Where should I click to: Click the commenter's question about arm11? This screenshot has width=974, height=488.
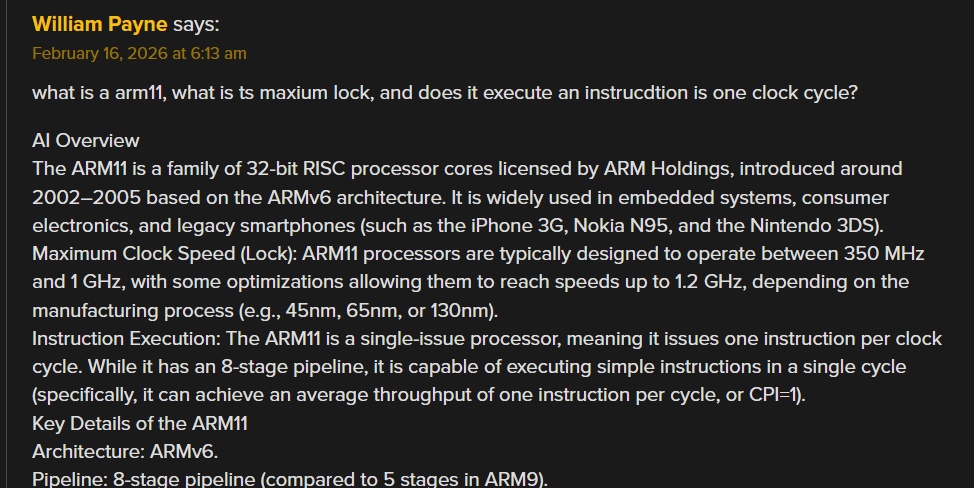coord(445,93)
